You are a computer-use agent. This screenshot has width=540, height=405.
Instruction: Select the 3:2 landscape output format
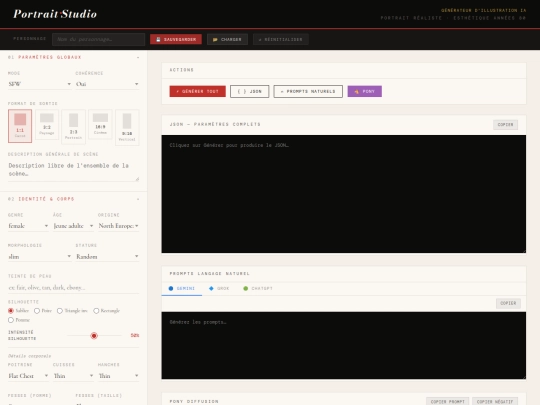(x=47, y=124)
